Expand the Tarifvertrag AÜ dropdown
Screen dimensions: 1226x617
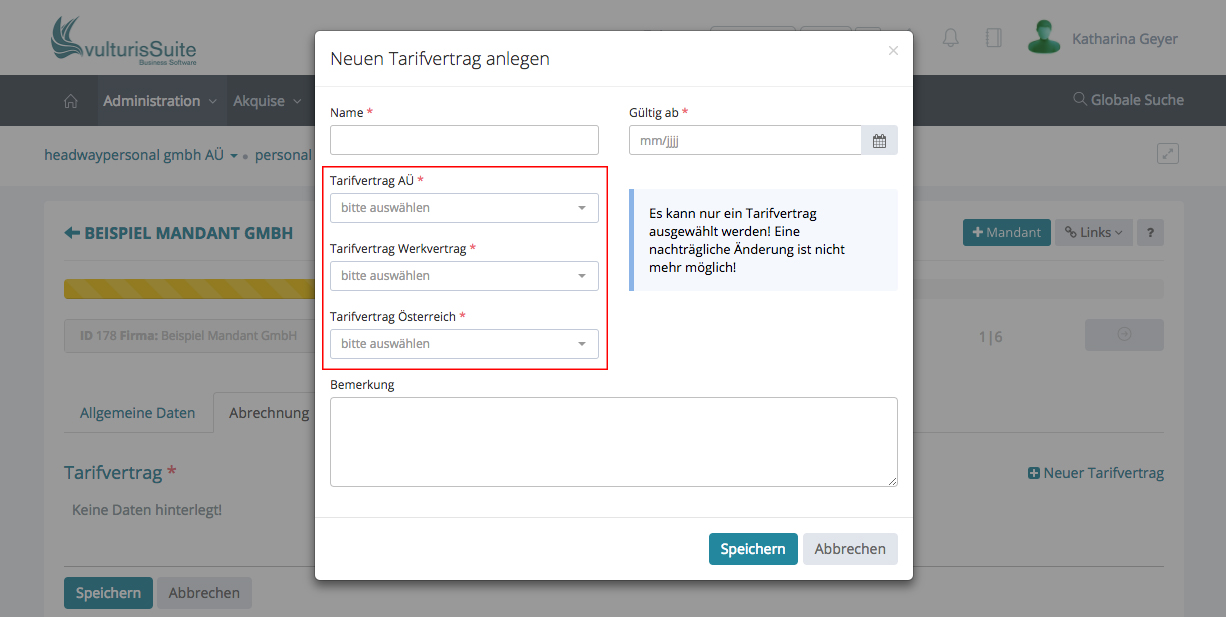pyautogui.click(x=464, y=208)
